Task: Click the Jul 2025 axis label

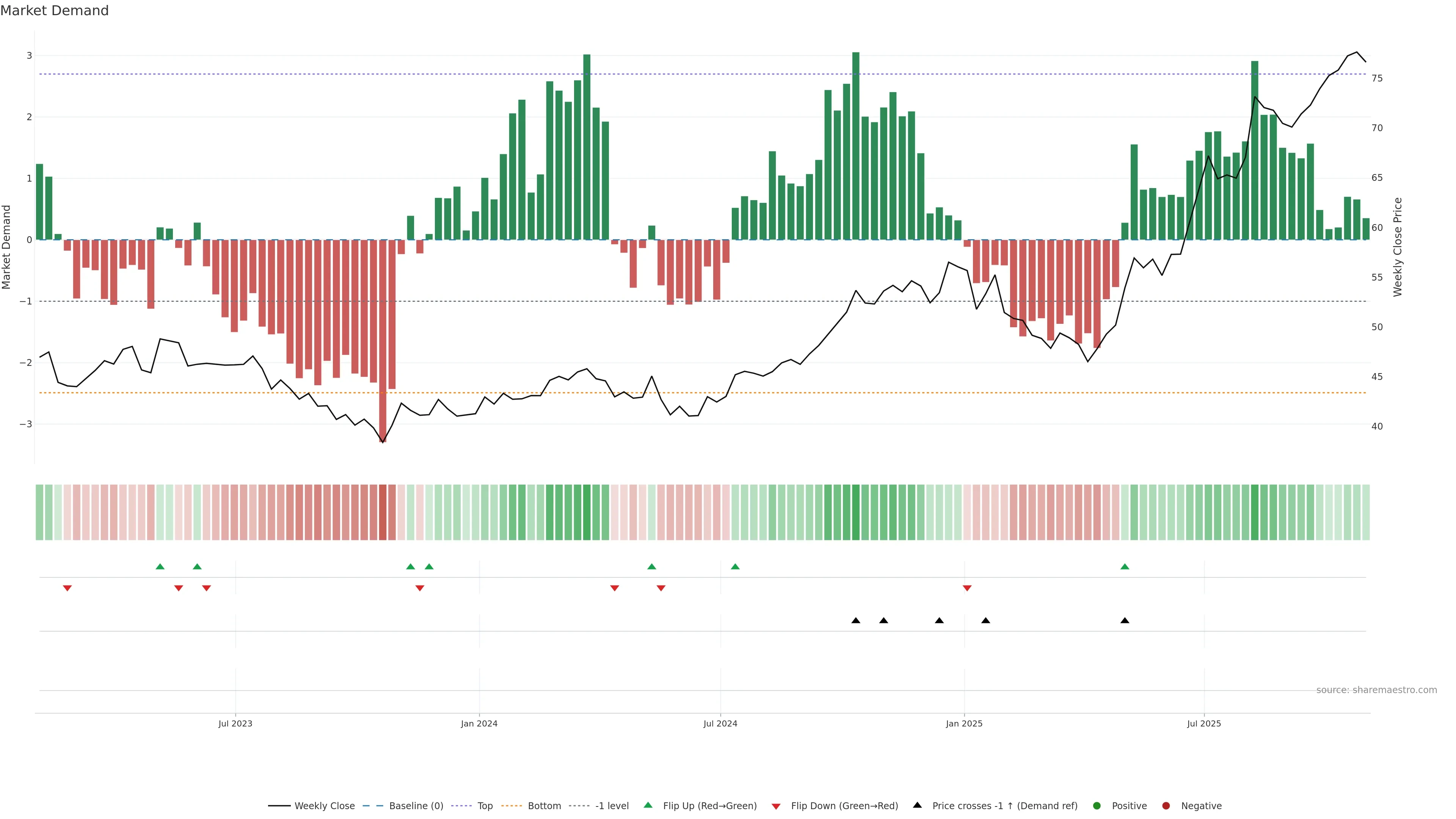Action: [x=1204, y=724]
